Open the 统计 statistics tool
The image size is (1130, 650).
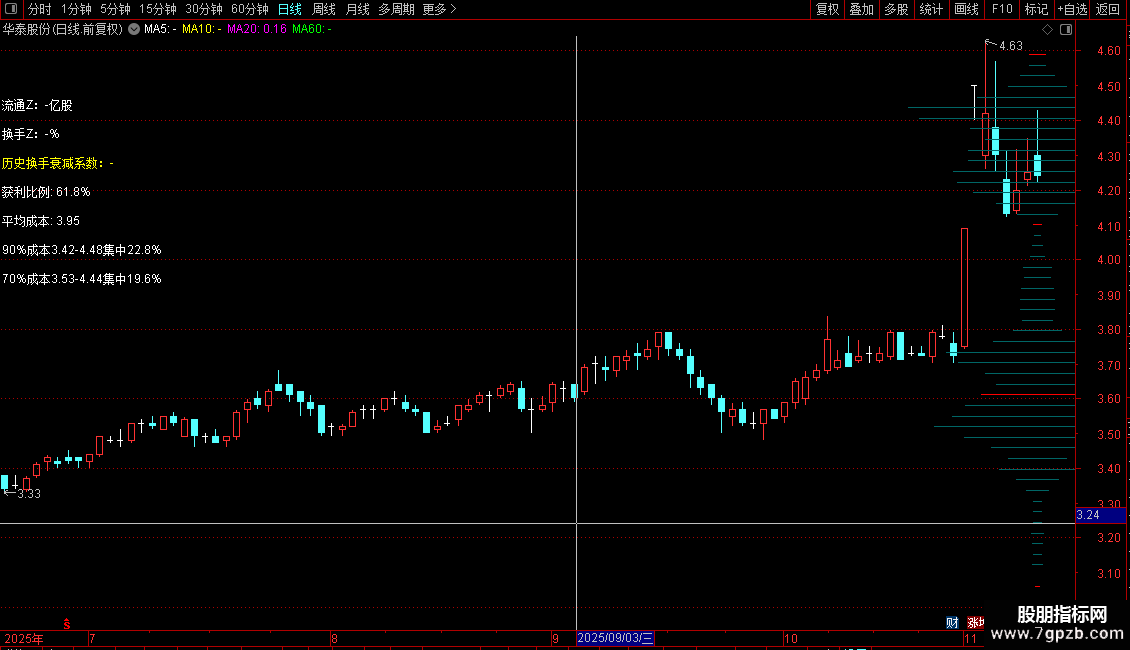coord(931,9)
